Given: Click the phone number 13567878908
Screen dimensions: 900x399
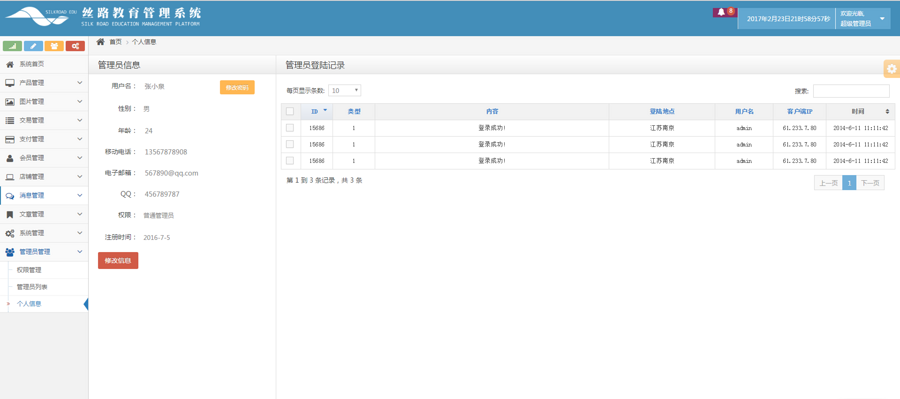Looking at the screenshot, I should tap(166, 152).
